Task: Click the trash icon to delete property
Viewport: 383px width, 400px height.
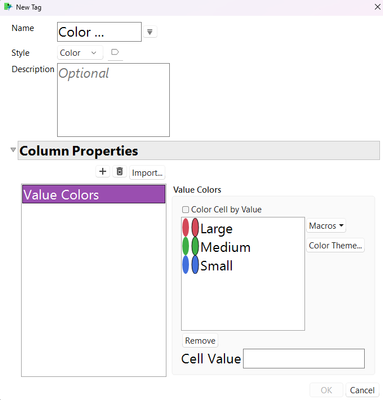Action: click(120, 172)
